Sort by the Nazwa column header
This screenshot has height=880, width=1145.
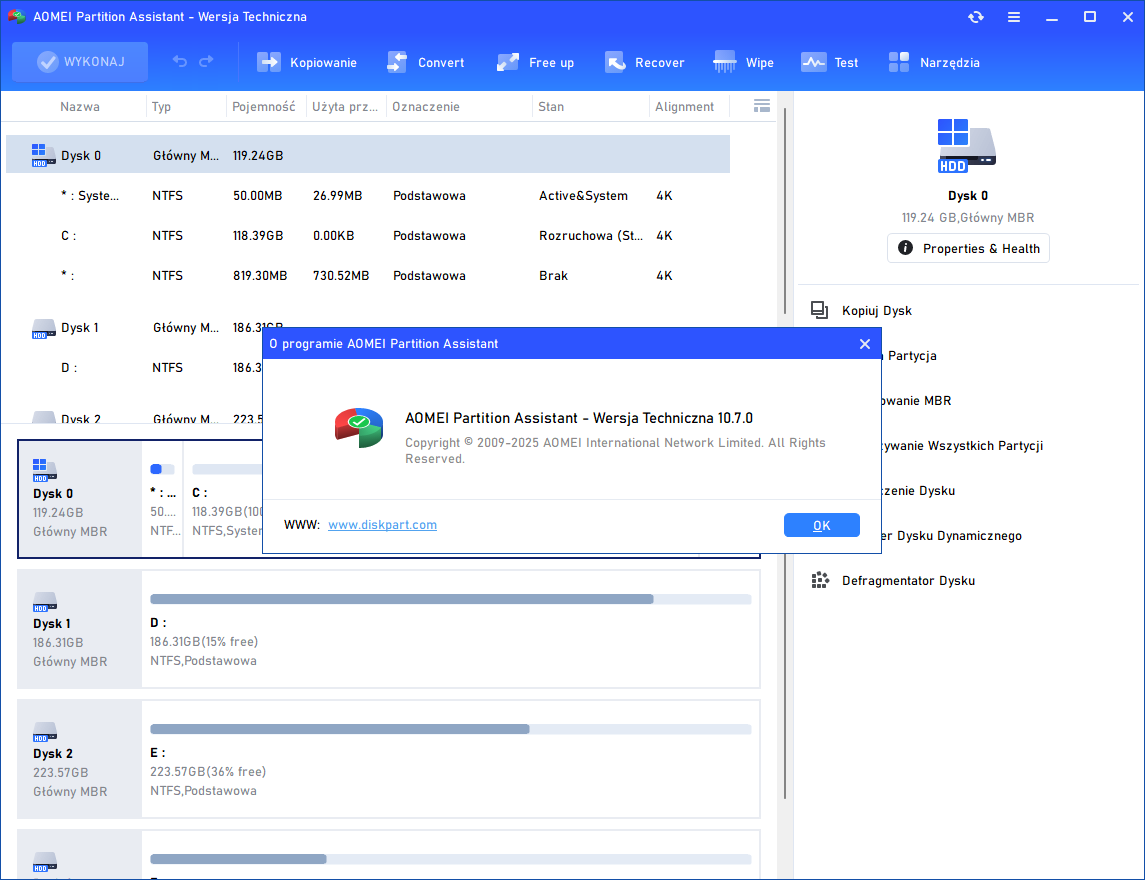click(80, 107)
